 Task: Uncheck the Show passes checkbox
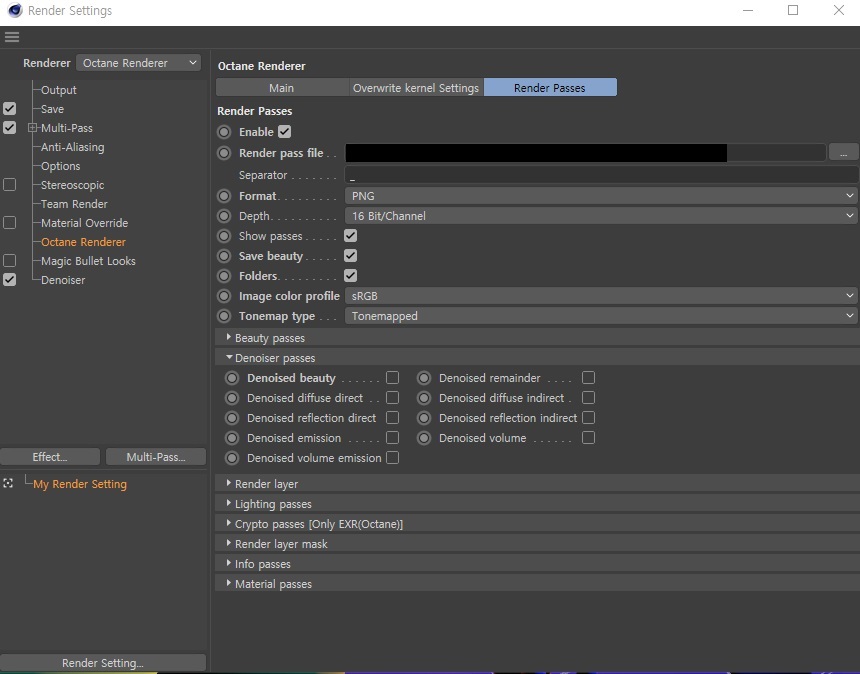coord(350,236)
